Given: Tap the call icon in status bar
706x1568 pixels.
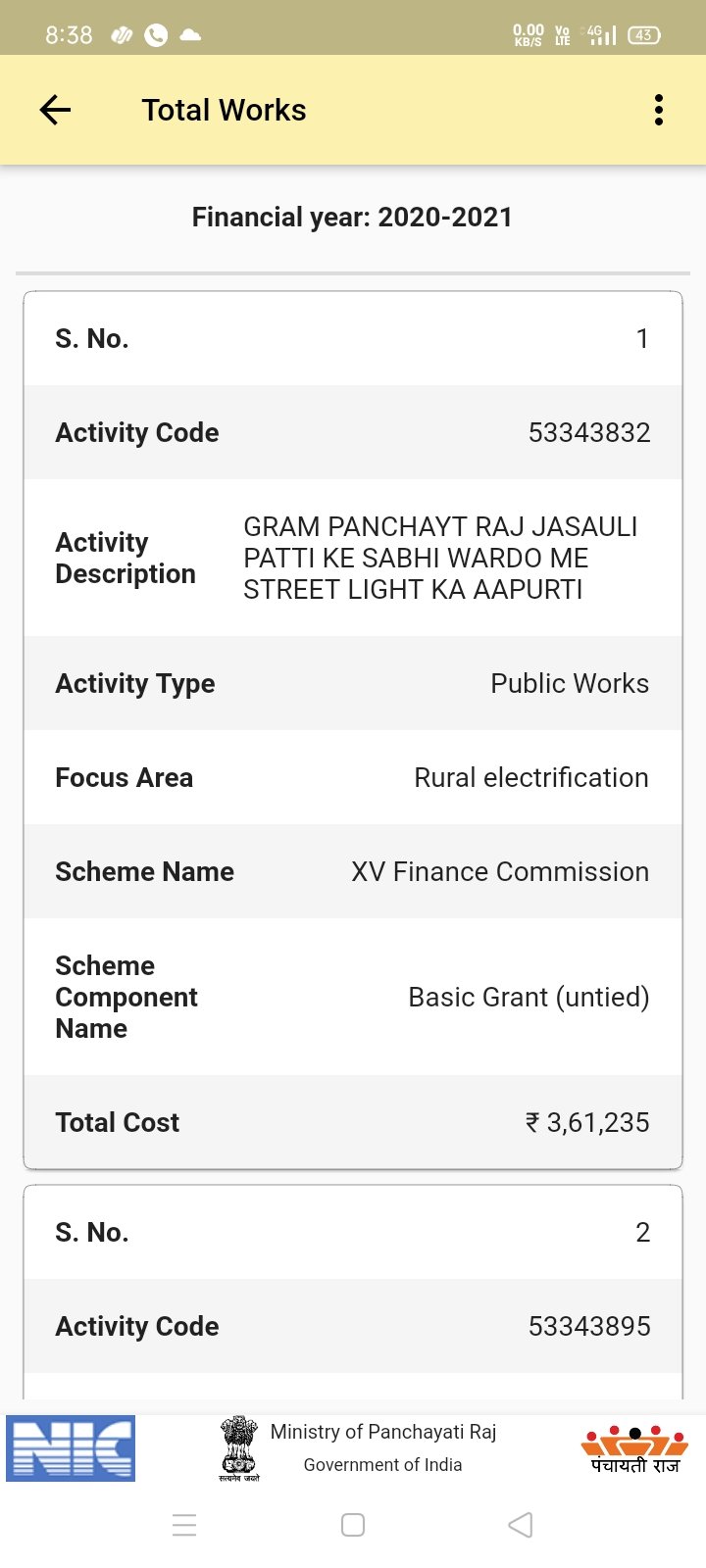Looking at the screenshot, I should click(x=156, y=35).
